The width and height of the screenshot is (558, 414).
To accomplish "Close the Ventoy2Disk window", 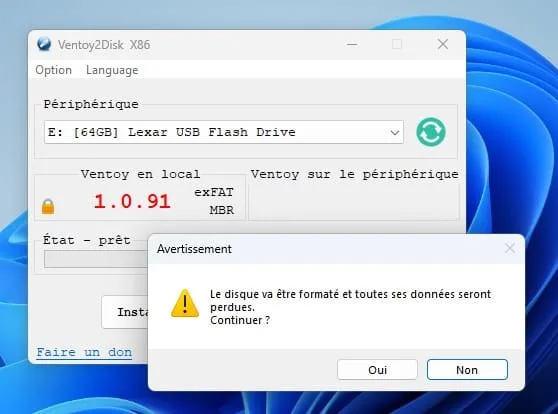I will pyautogui.click(x=443, y=44).
